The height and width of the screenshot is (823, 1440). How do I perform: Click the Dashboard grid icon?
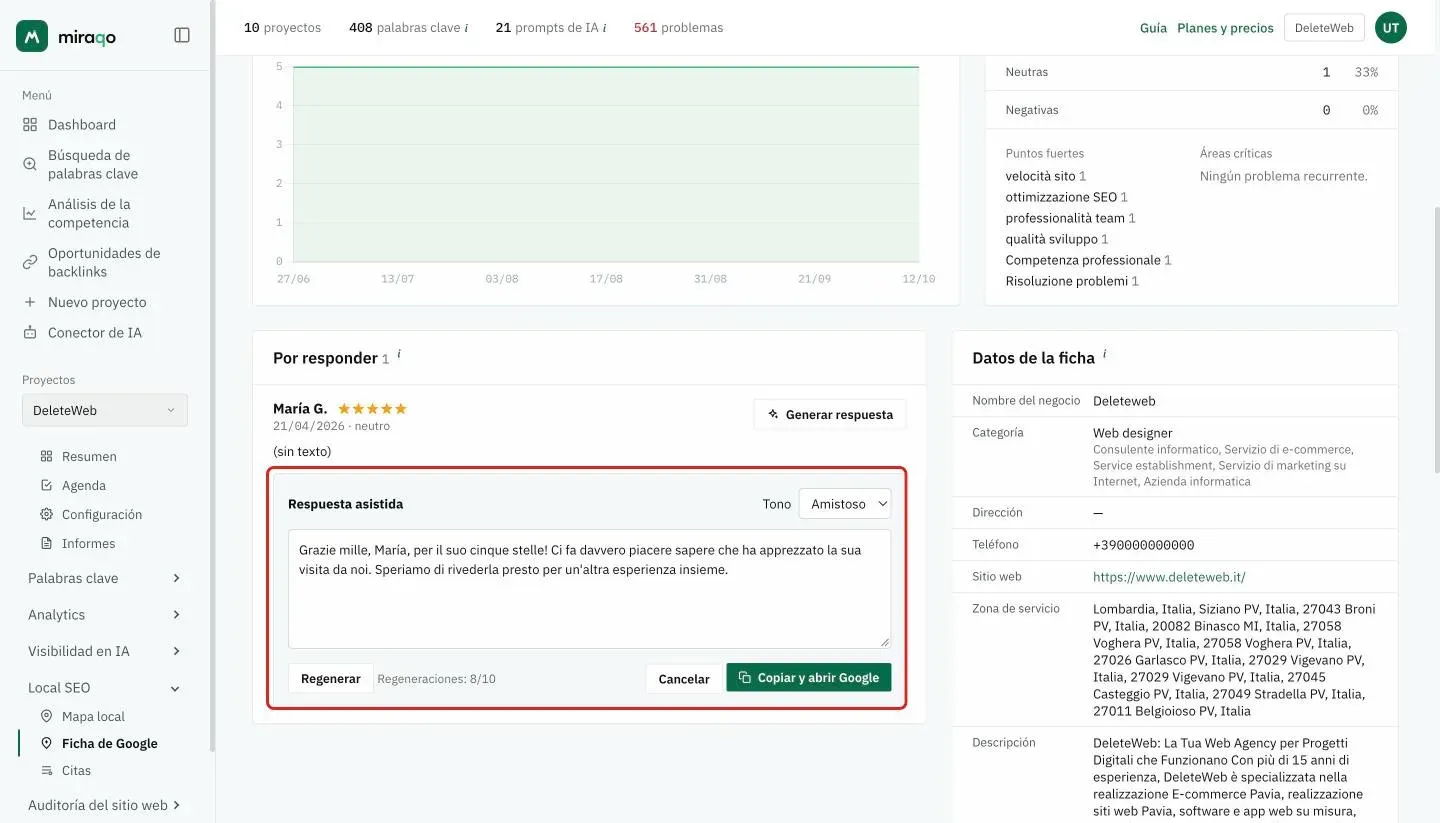[30, 125]
